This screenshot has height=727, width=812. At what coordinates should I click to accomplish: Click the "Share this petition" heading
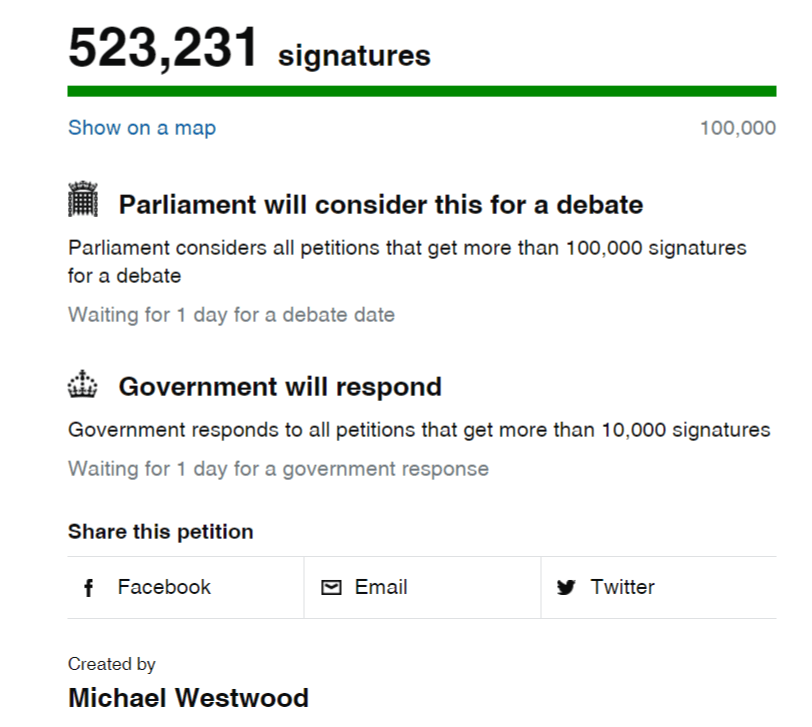click(160, 532)
